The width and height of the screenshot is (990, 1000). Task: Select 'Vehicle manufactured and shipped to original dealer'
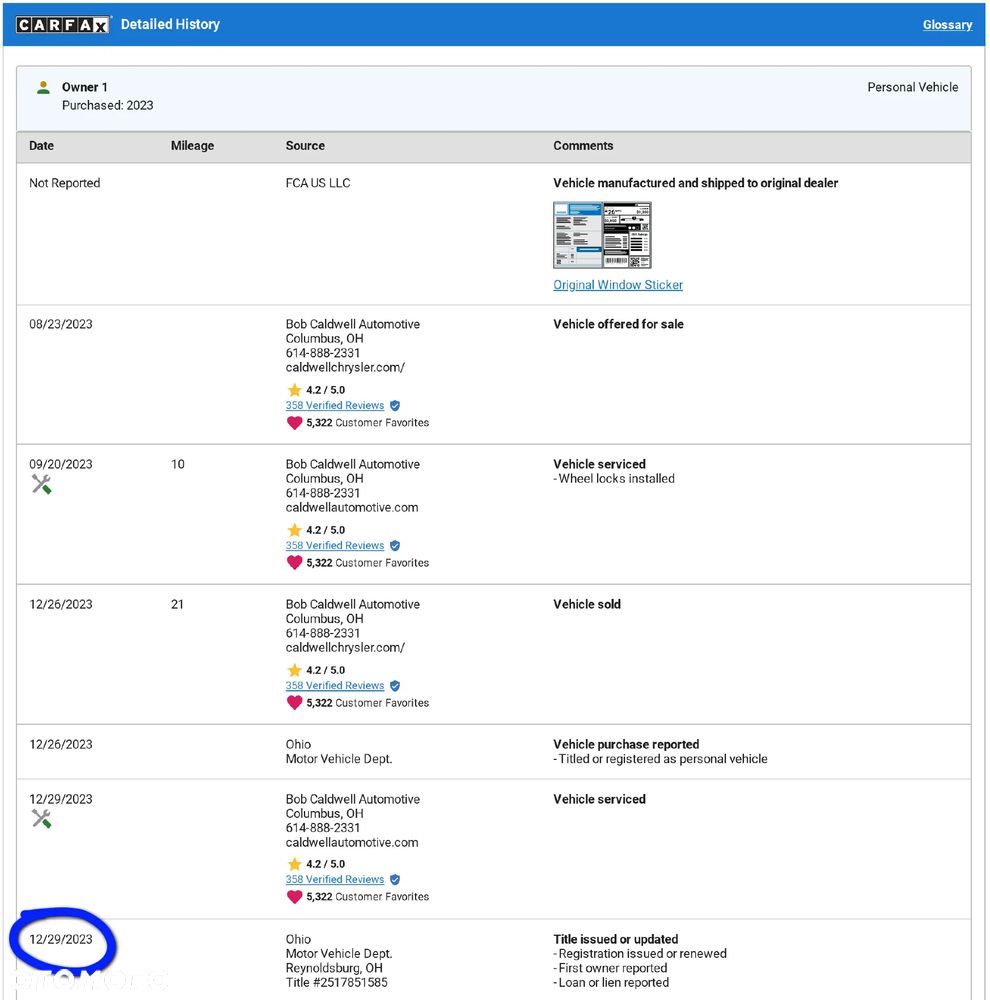pos(695,183)
